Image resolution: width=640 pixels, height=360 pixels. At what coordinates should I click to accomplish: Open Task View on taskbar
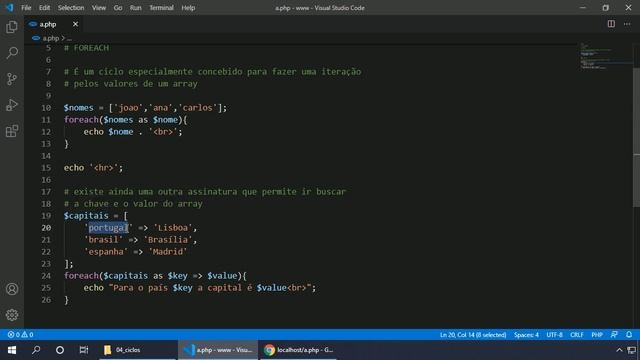click(84, 350)
